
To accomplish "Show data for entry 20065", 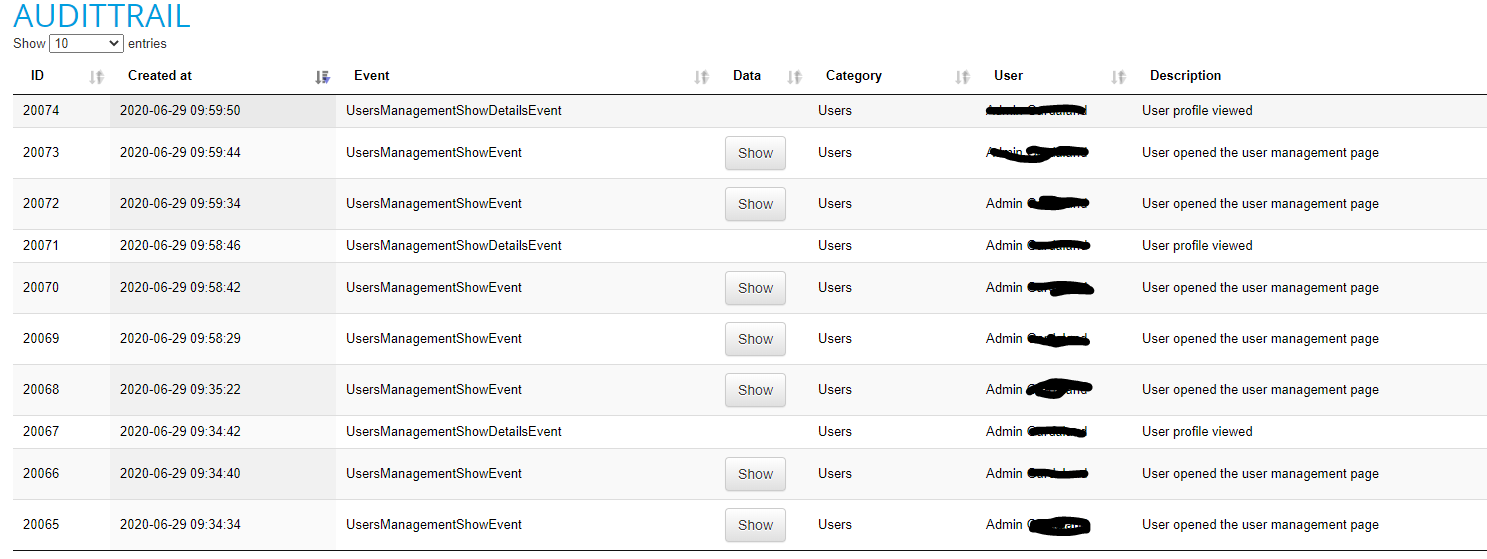I will (x=755, y=525).
